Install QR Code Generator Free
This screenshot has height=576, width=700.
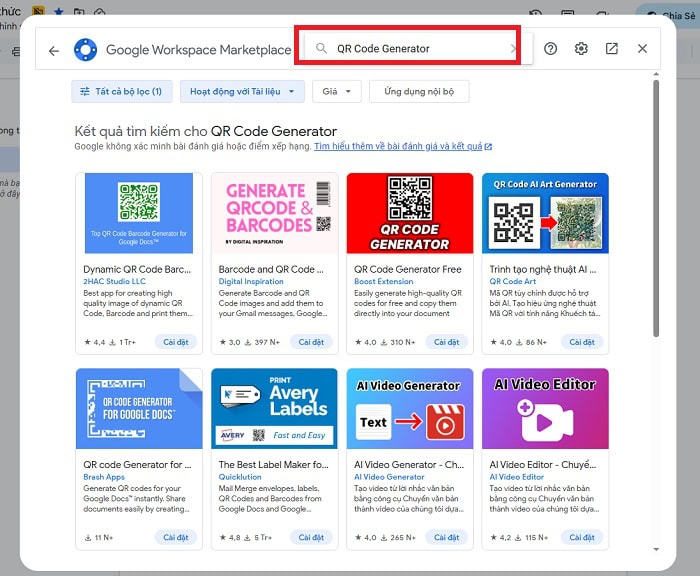446,342
